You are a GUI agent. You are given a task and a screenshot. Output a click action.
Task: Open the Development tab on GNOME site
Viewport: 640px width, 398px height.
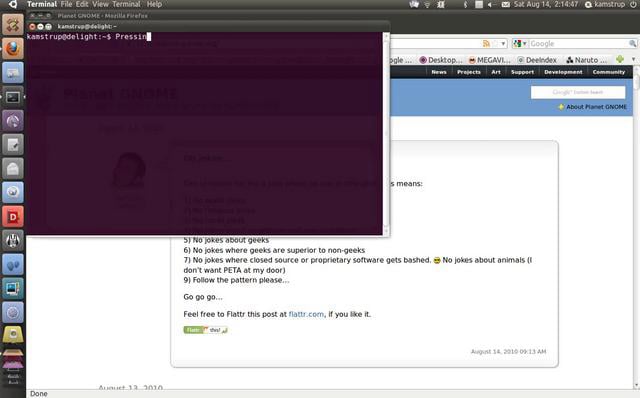point(563,72)
